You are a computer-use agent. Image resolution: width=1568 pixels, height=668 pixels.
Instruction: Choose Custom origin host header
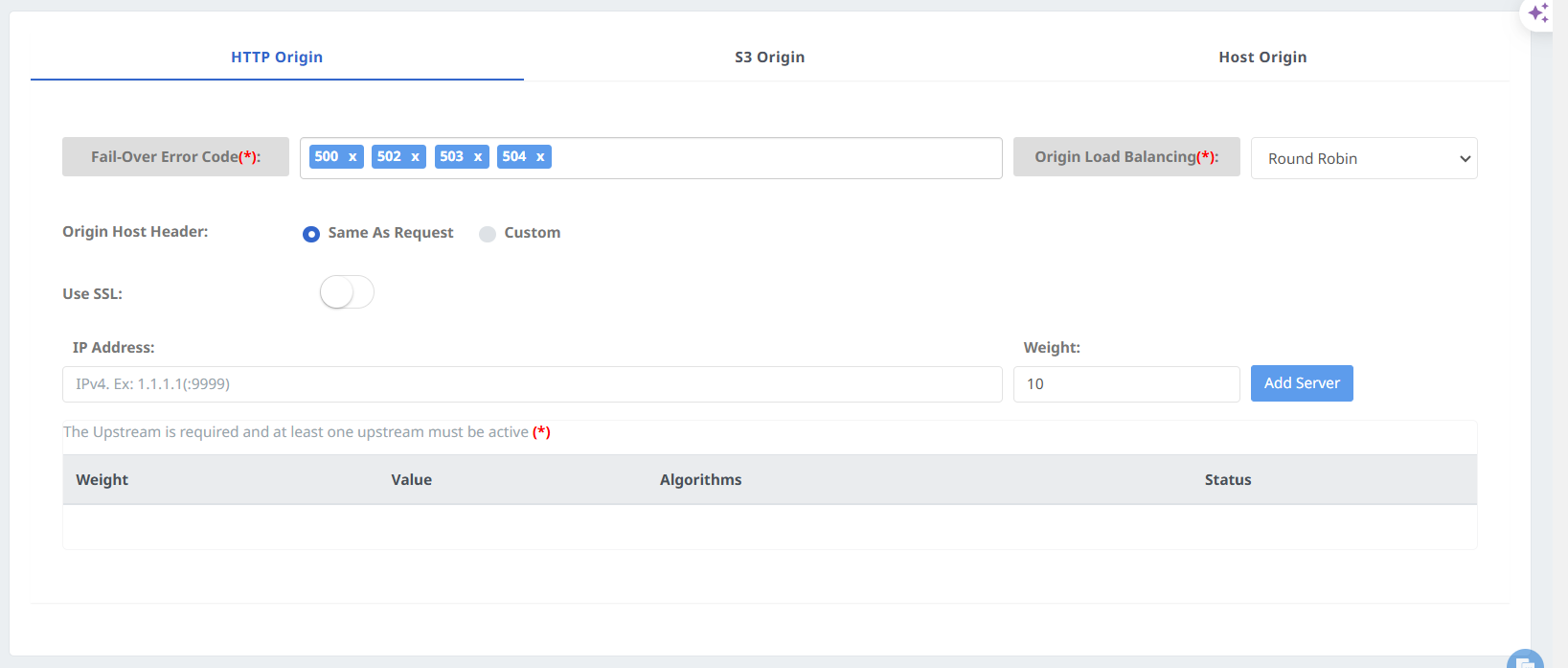[x=488, y=234]
